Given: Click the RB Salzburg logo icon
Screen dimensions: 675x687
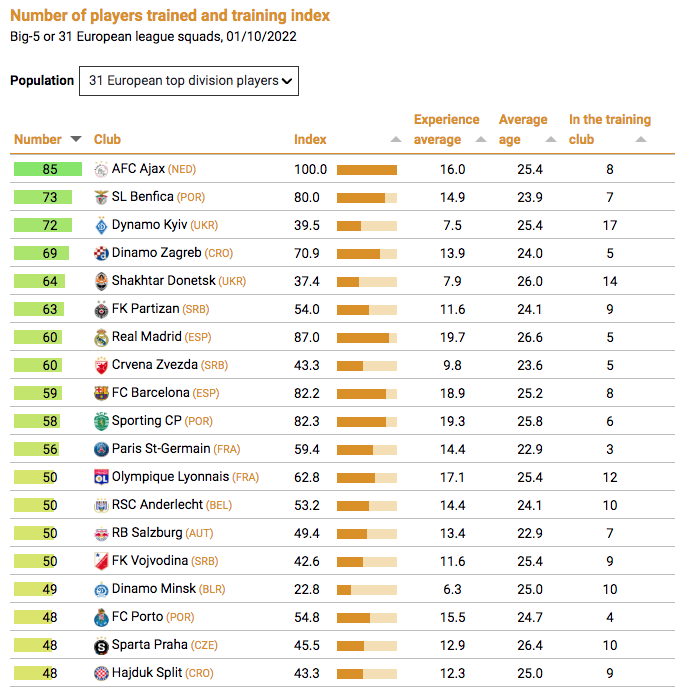Looking at the screenshot, I should point(101,533).
